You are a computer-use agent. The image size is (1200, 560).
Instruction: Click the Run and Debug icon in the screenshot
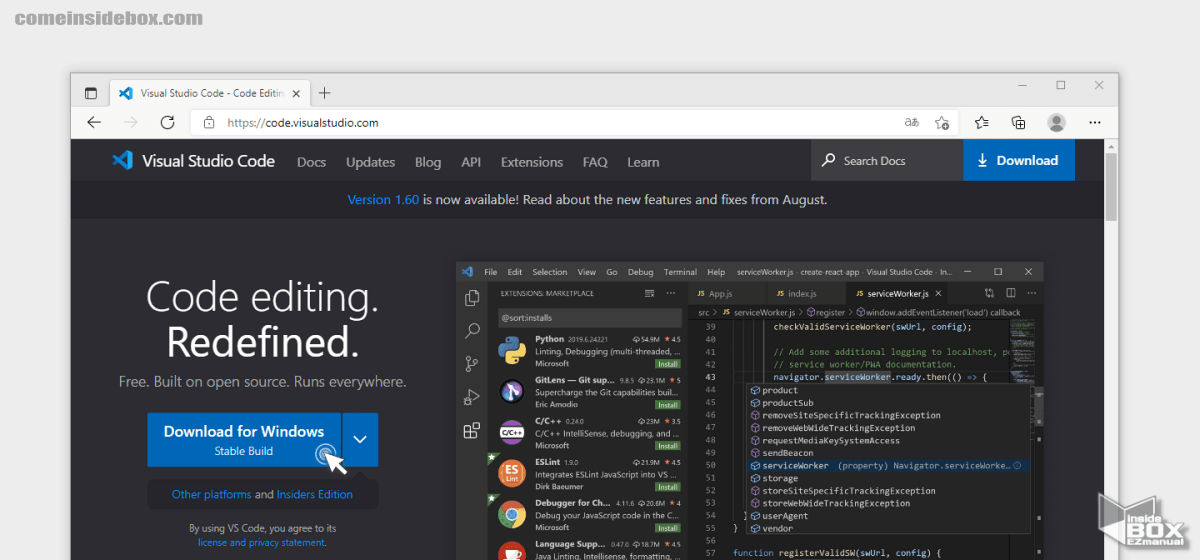(x=472, y=397)
